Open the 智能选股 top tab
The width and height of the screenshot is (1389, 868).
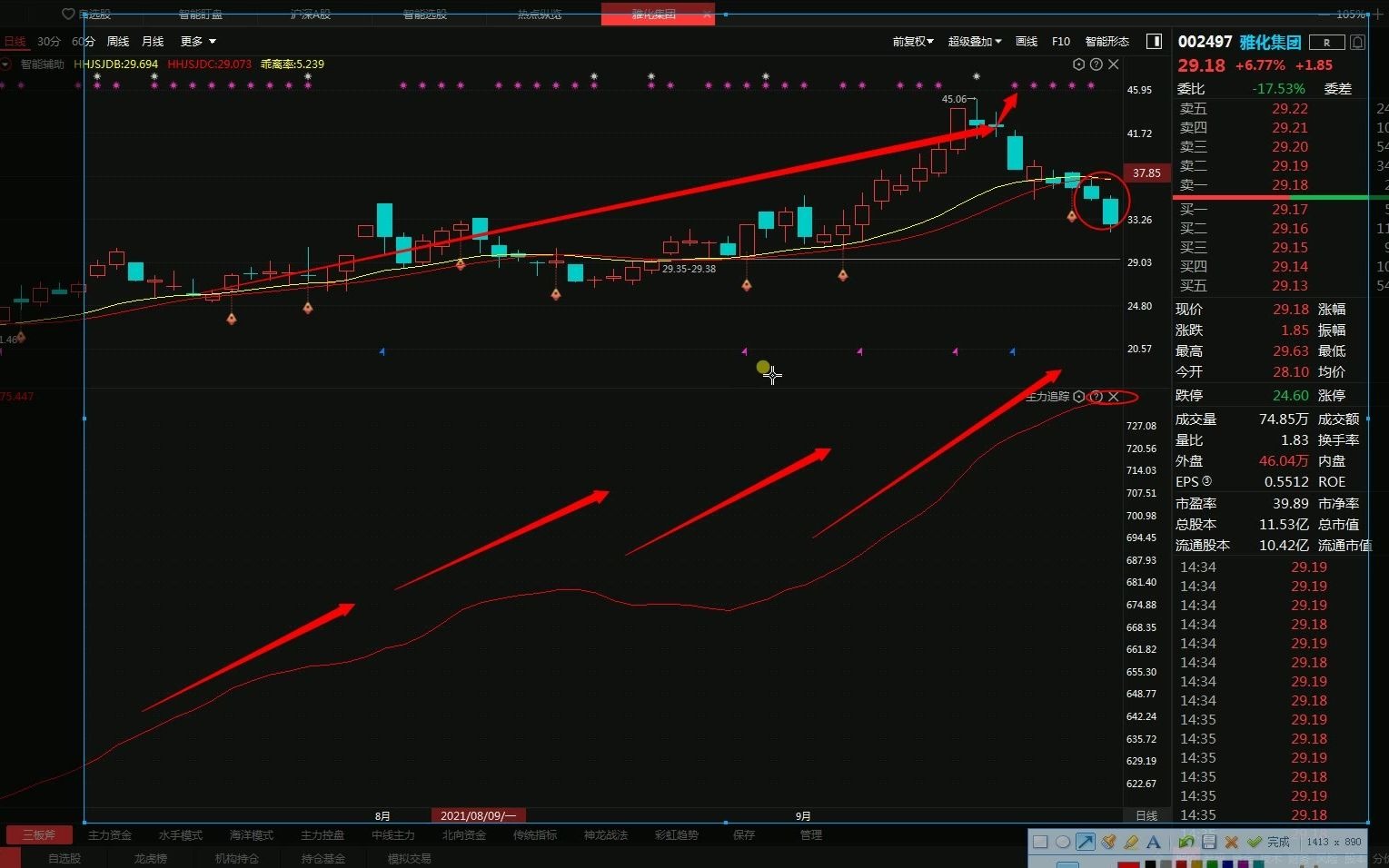(425, 14)
